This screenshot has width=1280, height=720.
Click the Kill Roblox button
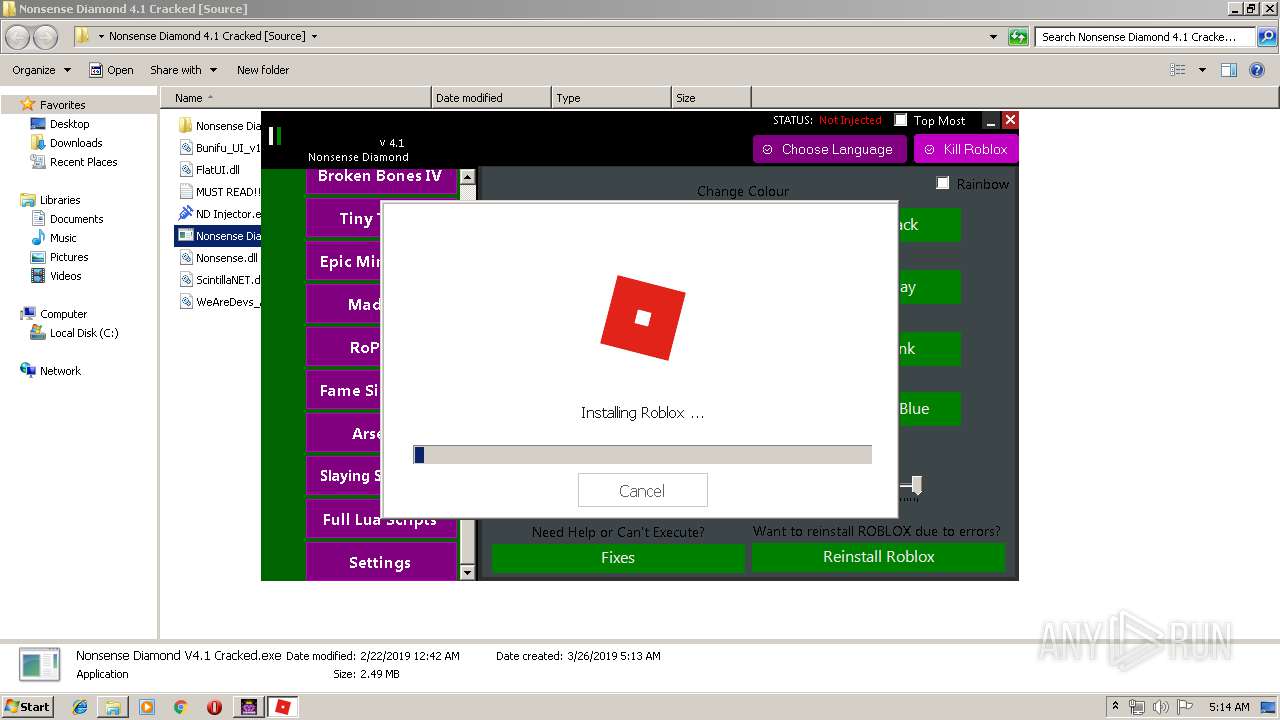[966, 149]
